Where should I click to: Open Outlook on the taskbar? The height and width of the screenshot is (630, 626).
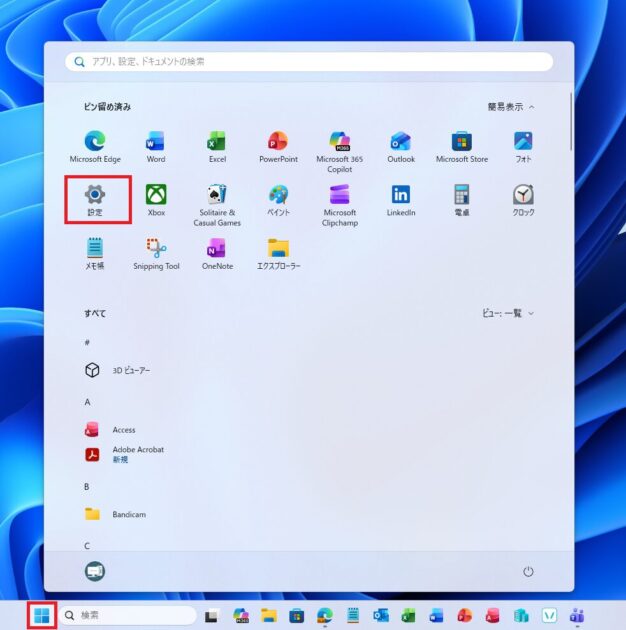[x=381, y=616]
